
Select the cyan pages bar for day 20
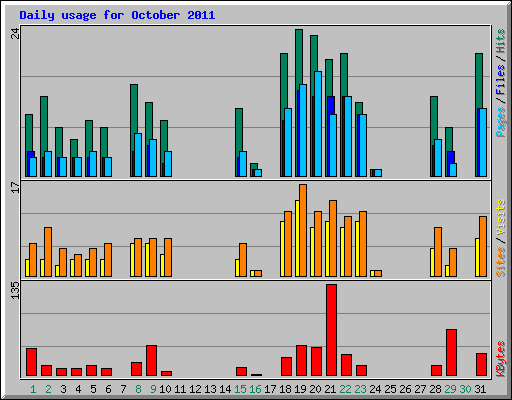point(318,124)
